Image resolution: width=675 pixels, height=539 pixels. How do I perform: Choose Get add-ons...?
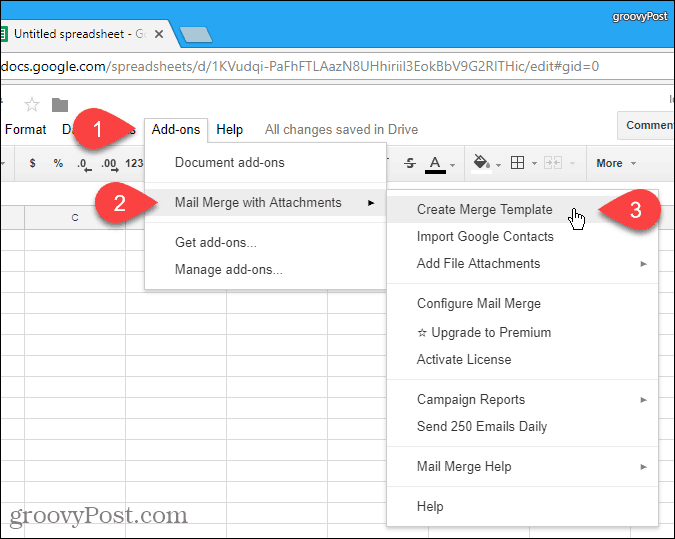click(266, 242)
